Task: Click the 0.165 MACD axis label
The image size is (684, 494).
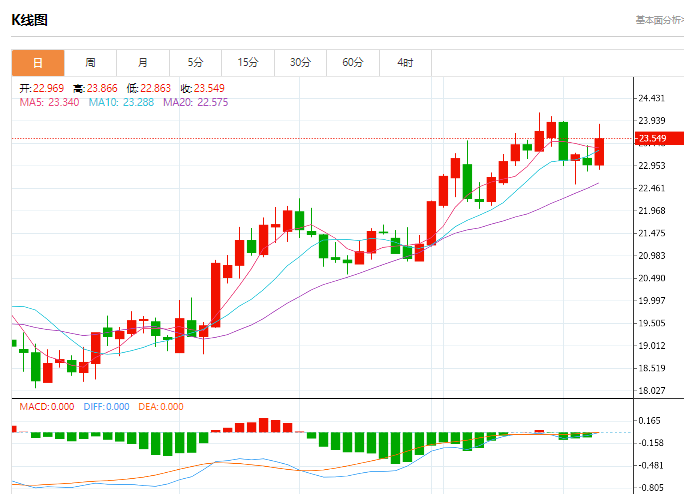Action: [x=650, y=421]
